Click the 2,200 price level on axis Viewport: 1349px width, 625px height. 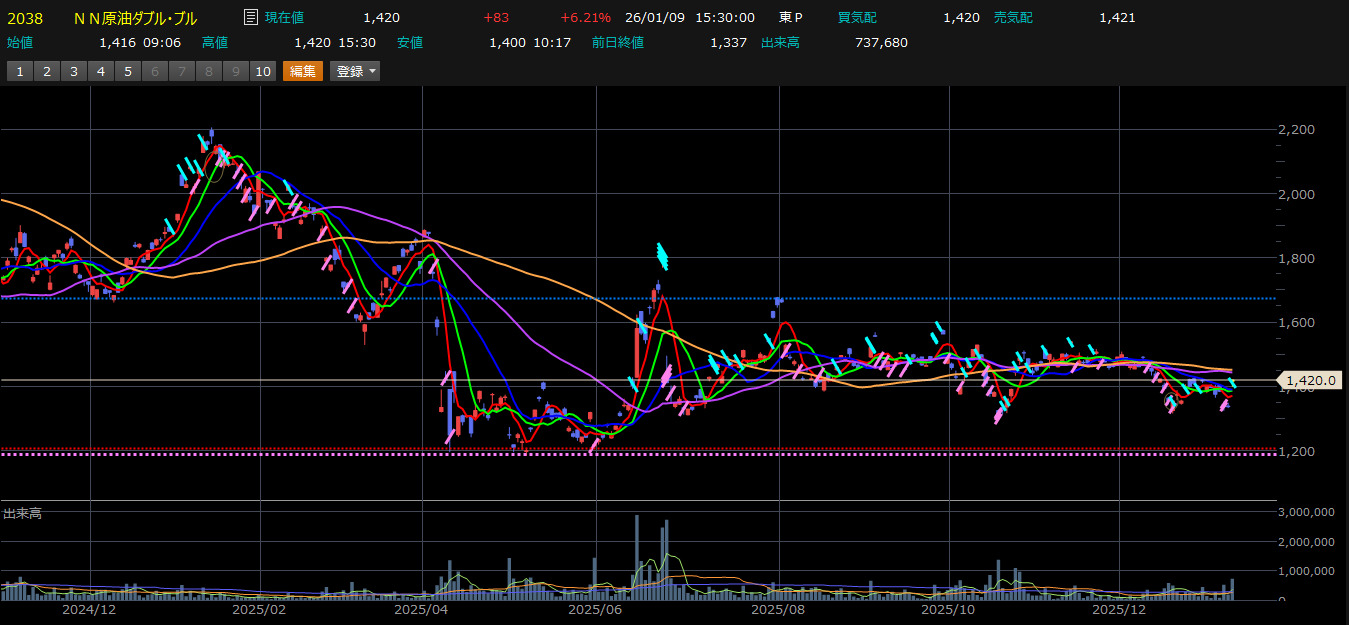coord(1297,129)
